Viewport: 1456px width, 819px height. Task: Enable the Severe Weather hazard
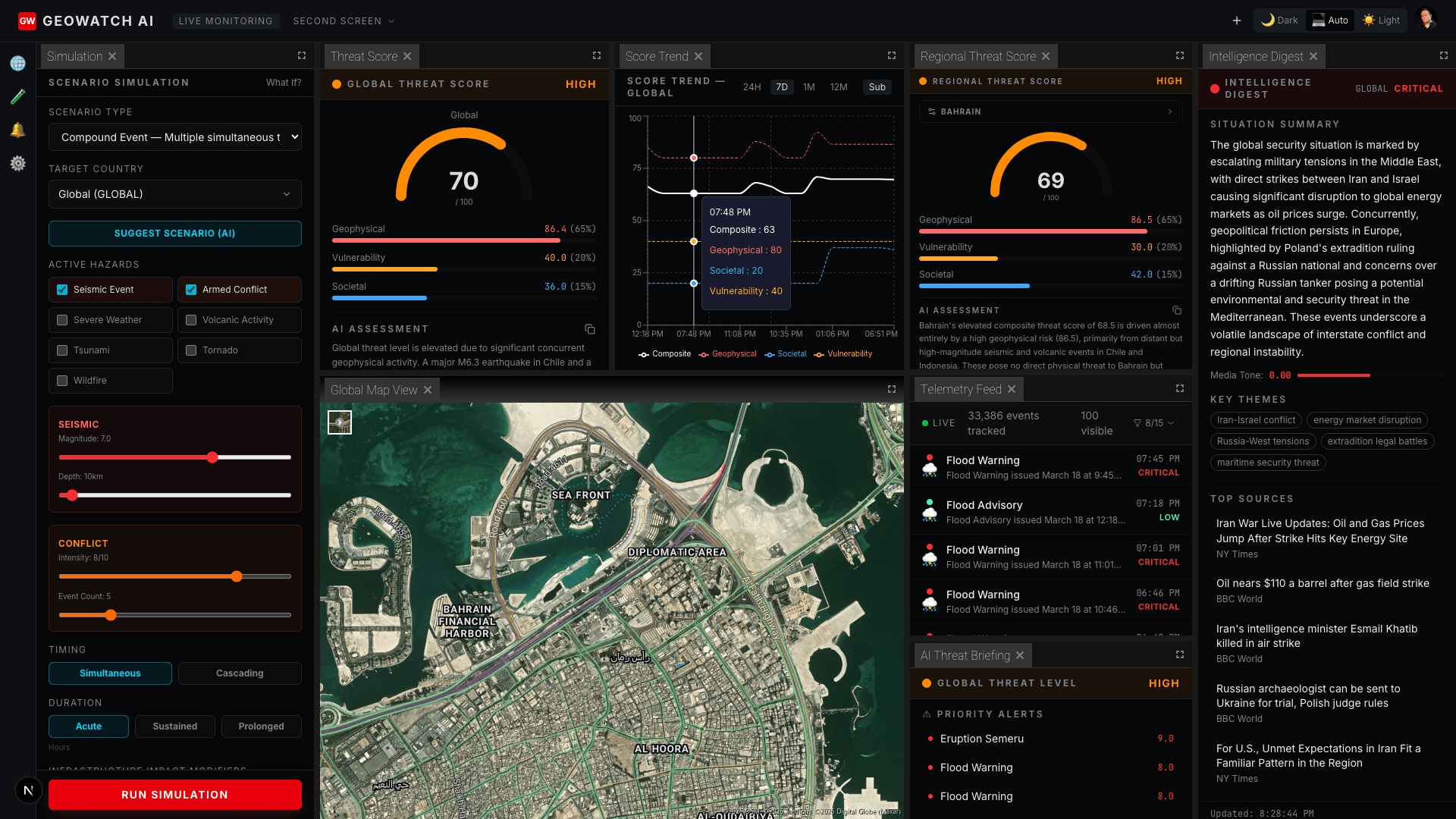point(62,320)
